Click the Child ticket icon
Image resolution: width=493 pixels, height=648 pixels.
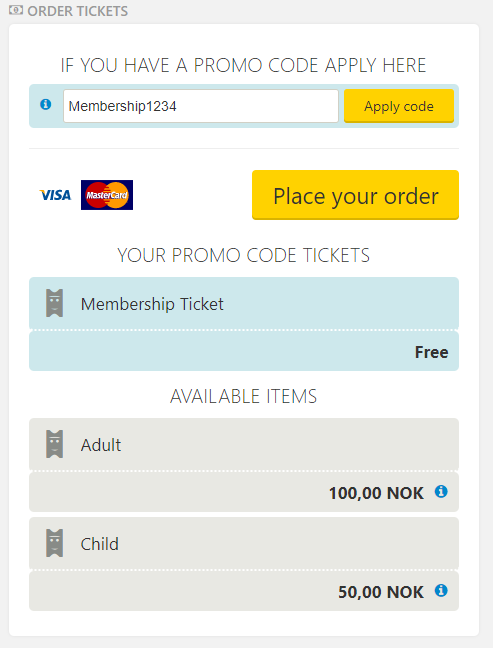pyautogui.click(x=55, y=543)
